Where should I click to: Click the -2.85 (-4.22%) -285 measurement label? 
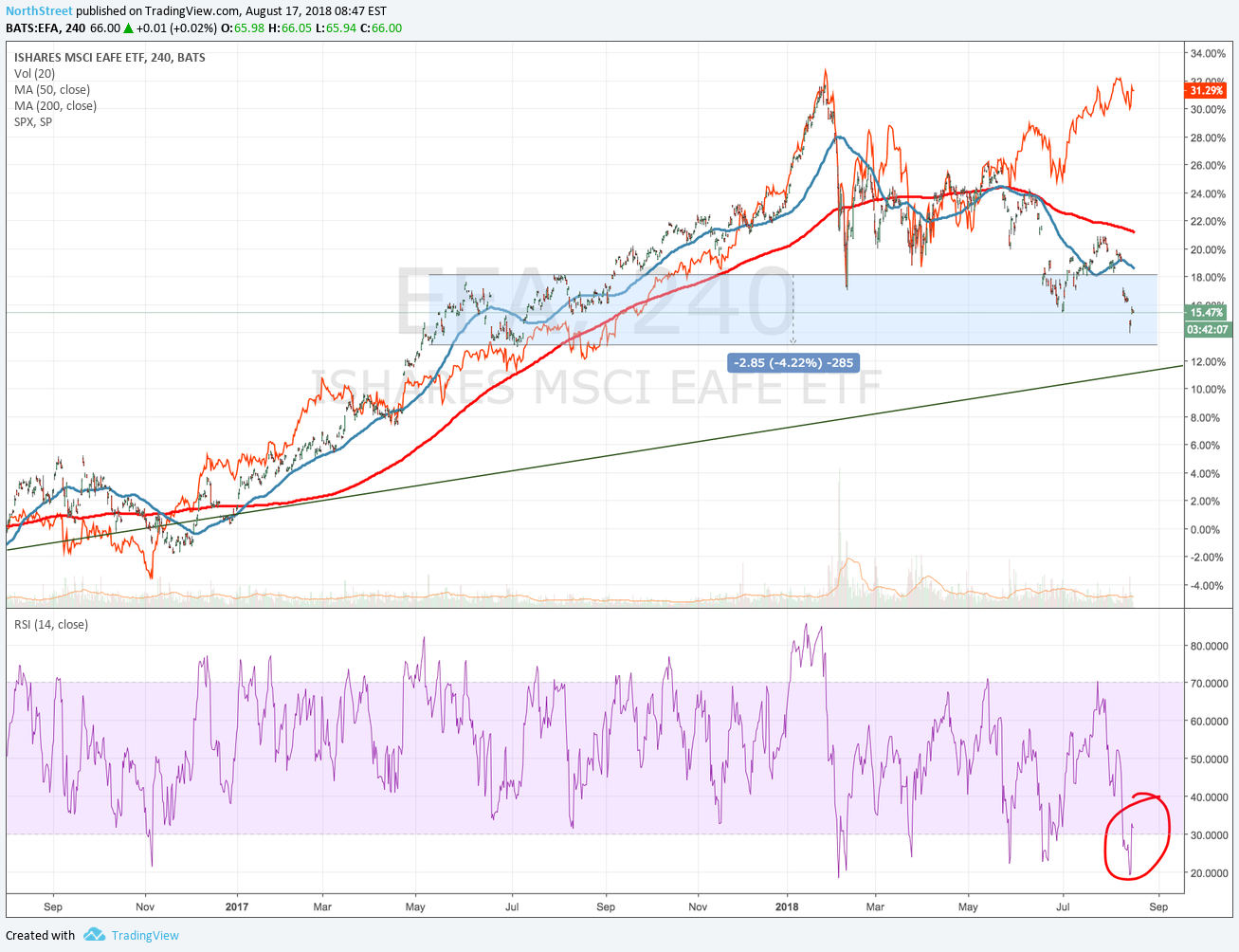coord(795,362)
